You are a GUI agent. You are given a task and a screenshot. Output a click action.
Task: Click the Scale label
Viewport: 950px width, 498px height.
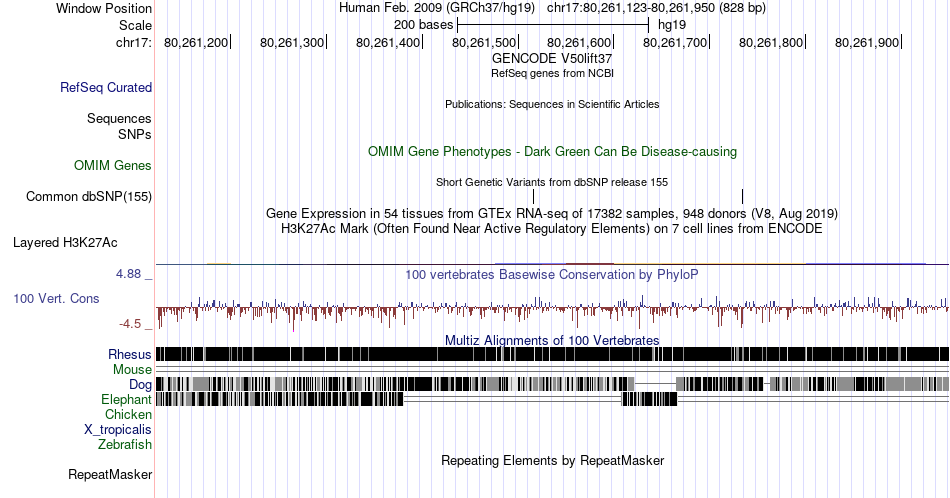point(135,25)
